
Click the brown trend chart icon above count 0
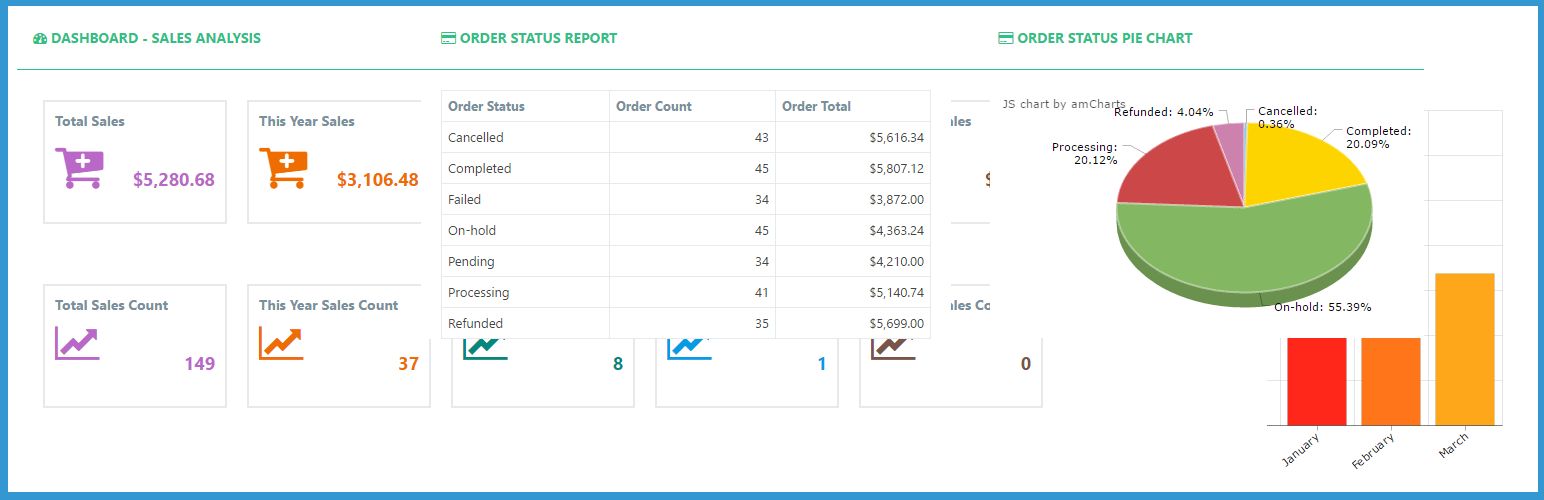(x=892, y=347)
